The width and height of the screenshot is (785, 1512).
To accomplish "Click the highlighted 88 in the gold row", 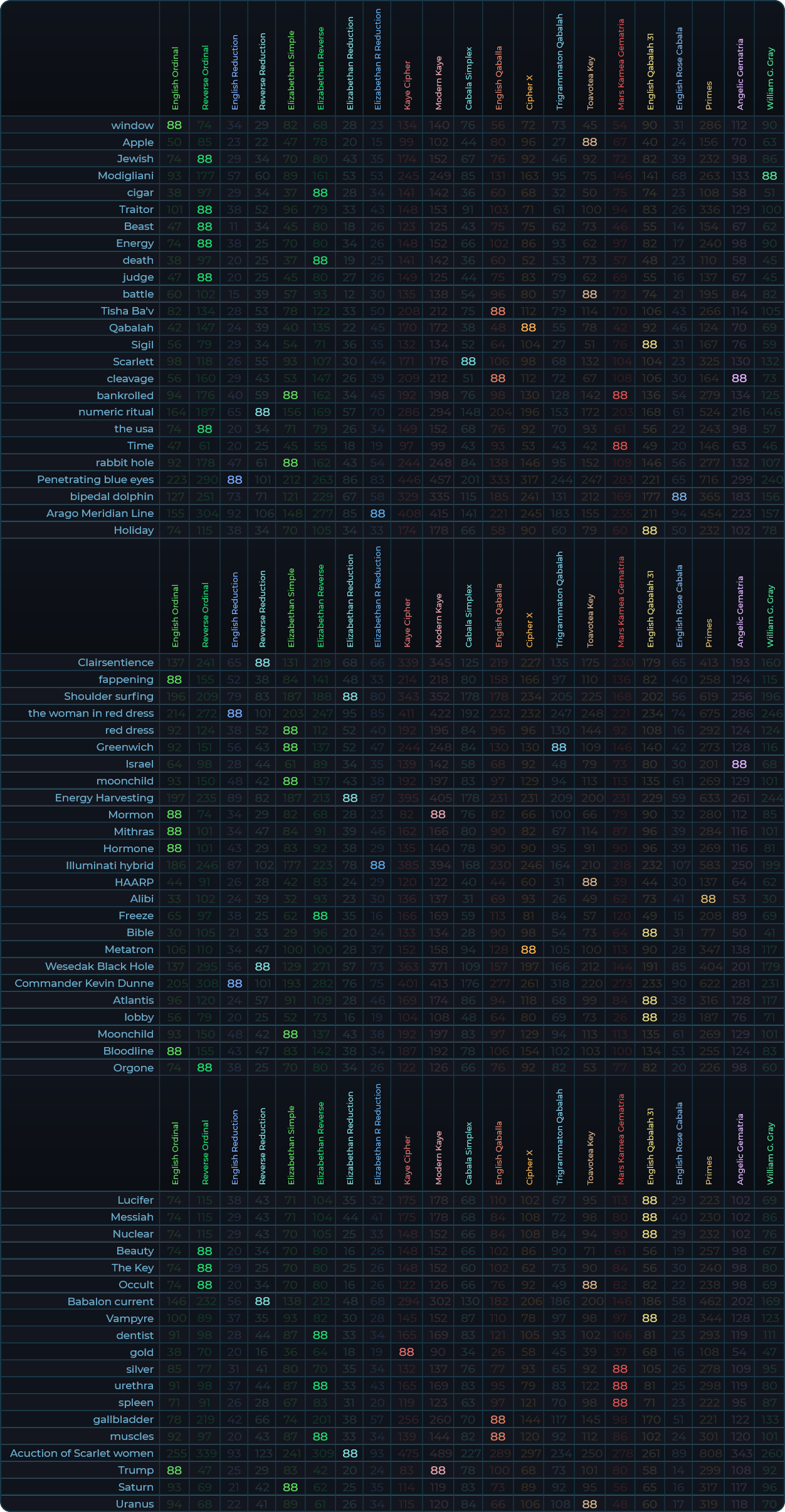I will 406,1352.
